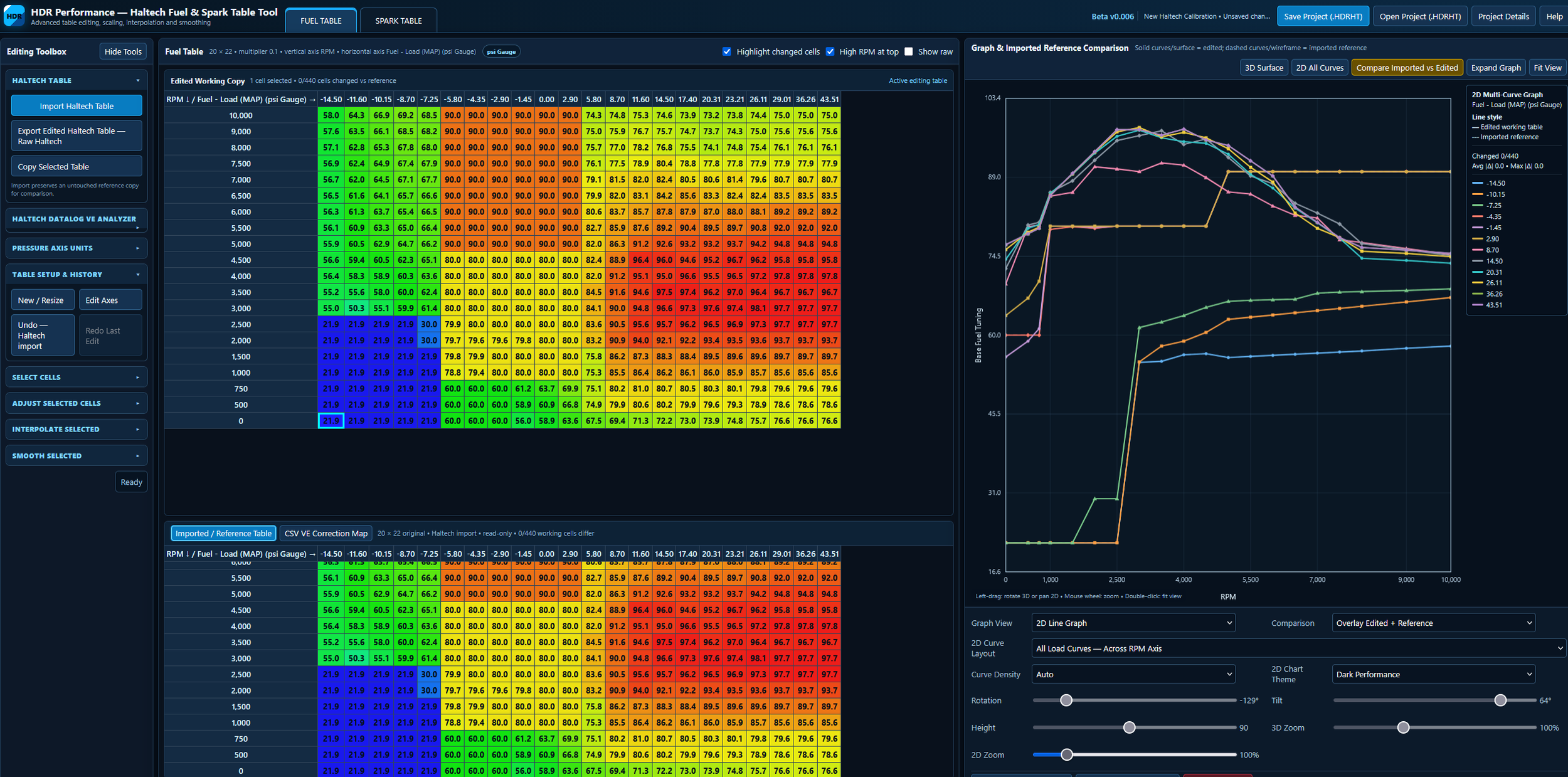Screen dimensions: 1568x777
Task: Hide the Editing Toolbox with Hide Tools
Action: (123, 51)
